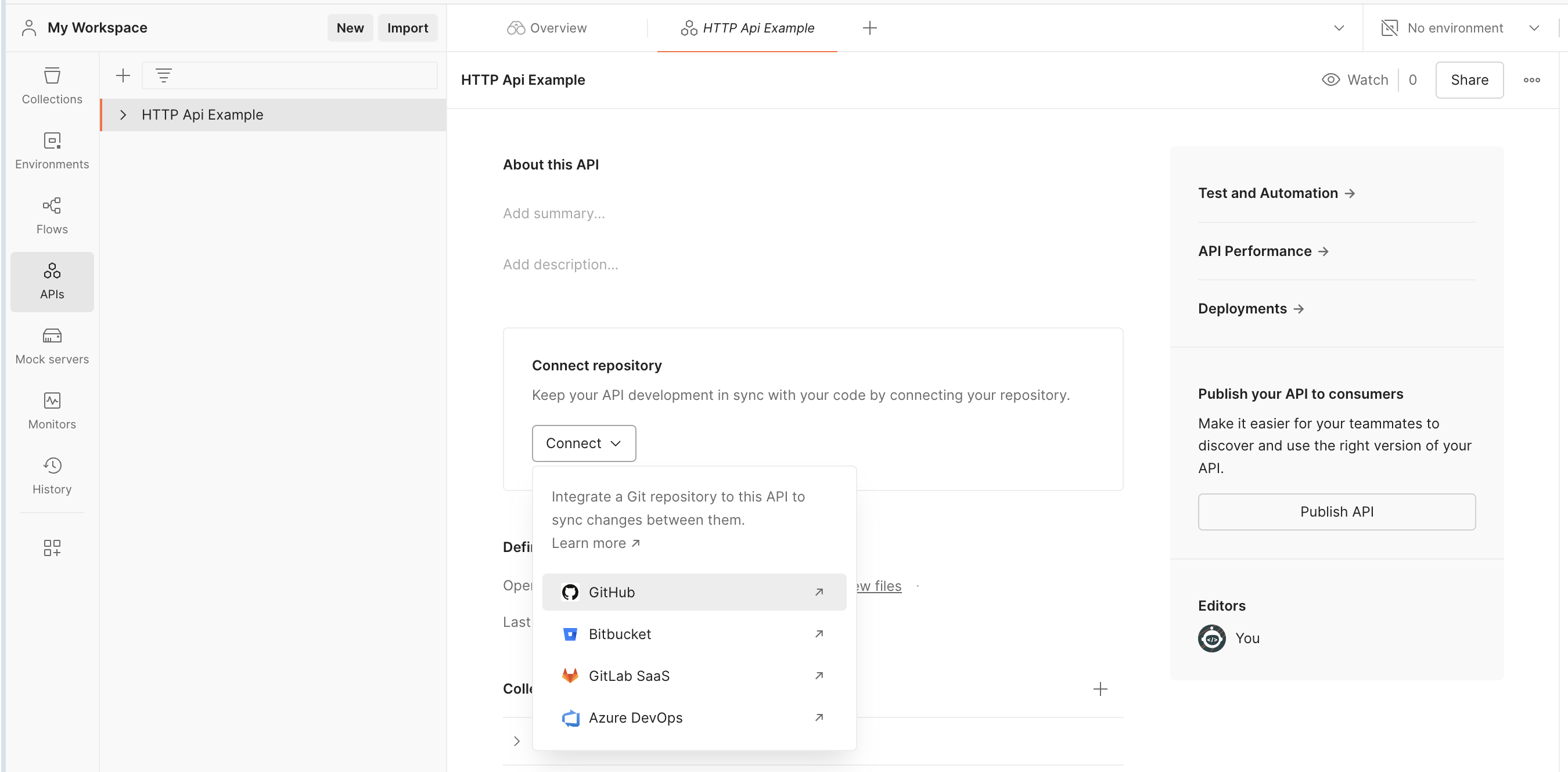The height and width of the screenshot is (772, 1568).
Task: Open Mock servers sidebar section
Action: pos(52,345)
